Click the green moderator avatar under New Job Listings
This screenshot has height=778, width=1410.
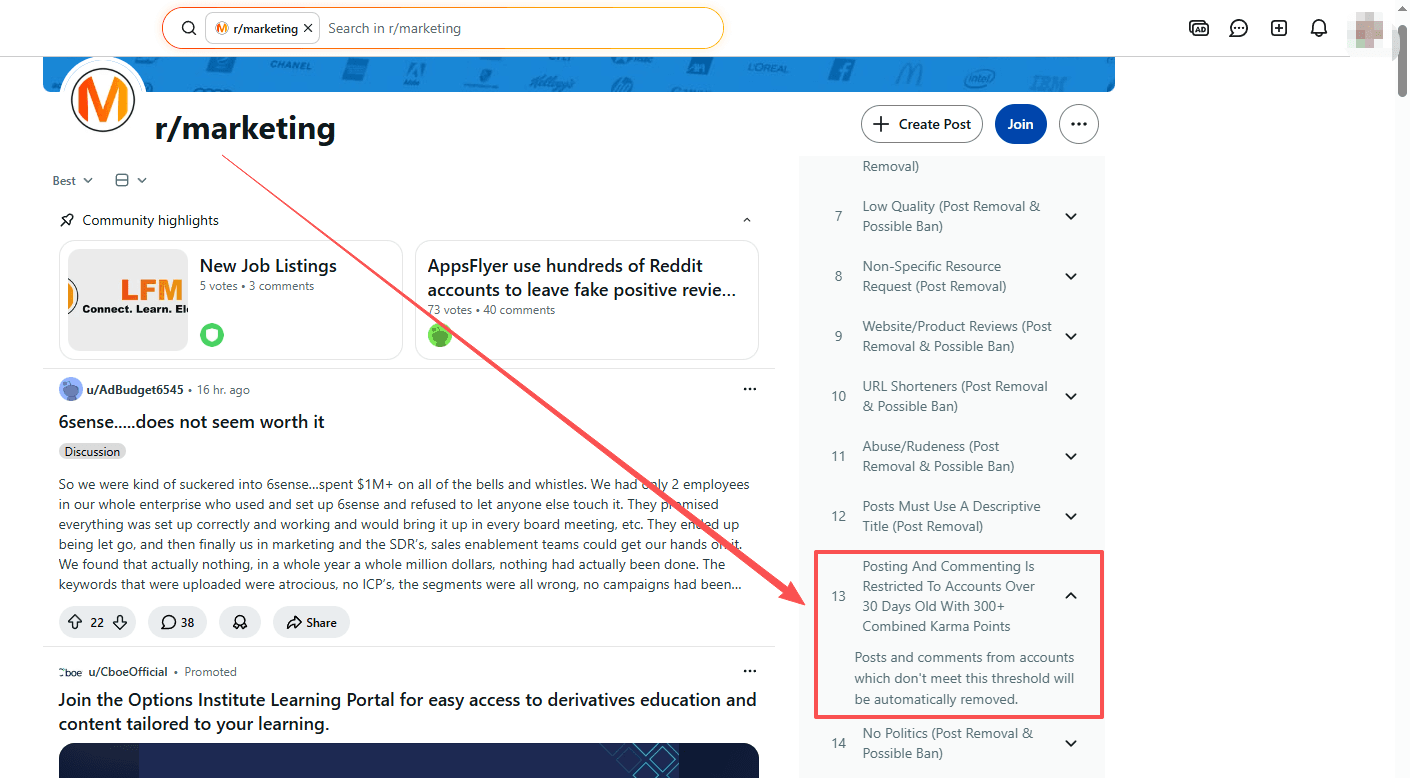coord(212,334)
